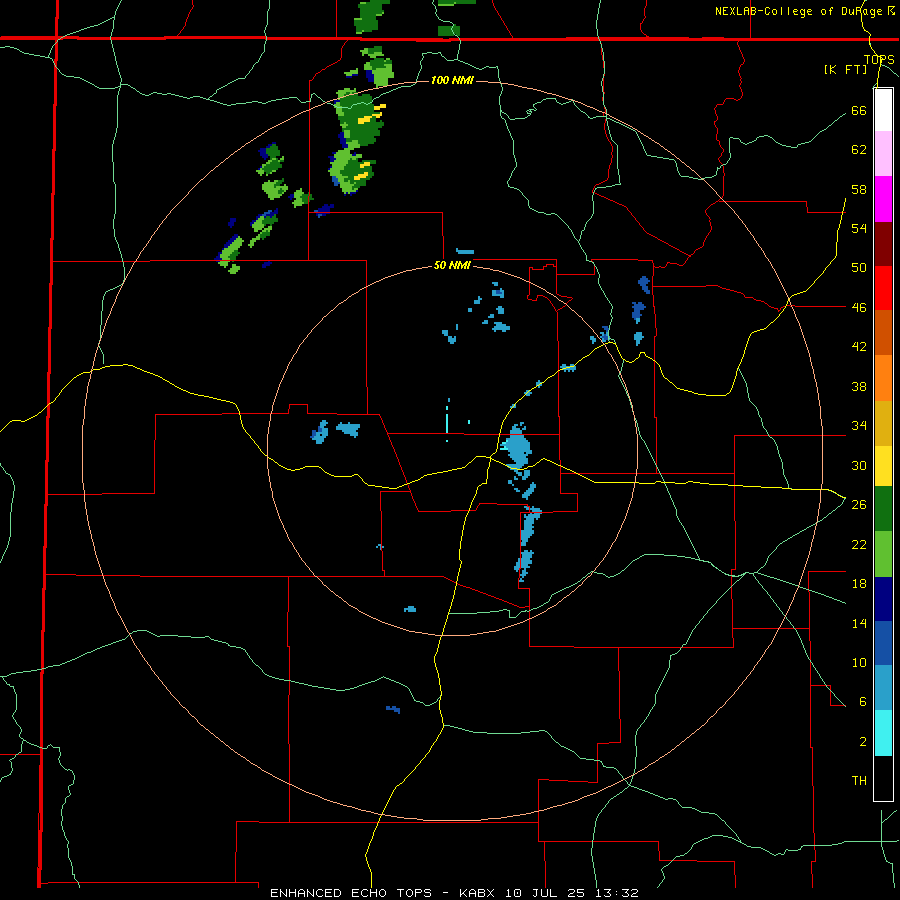Pick the navy blue legend color swatch
This screenshot has width=900, height=900.
tap(883, 599)
